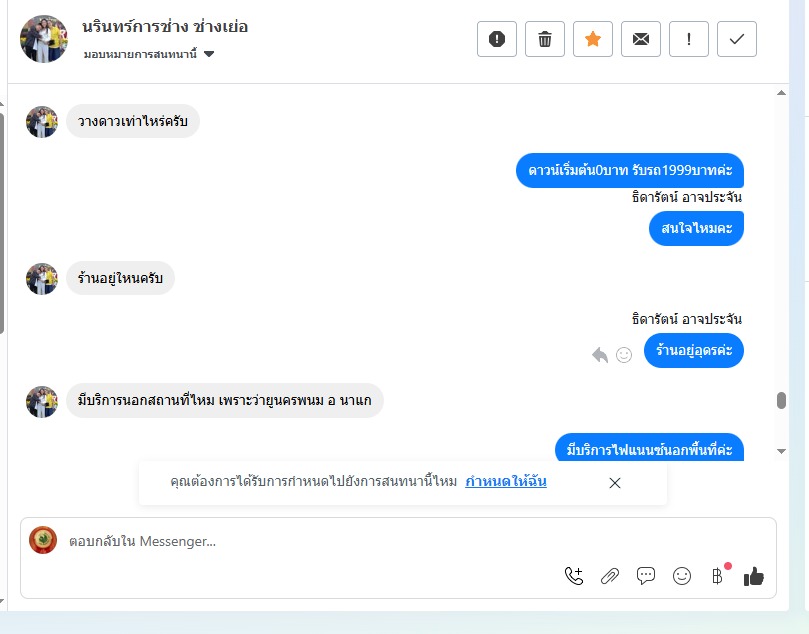
Task: Open the baht payment request icon
Action: (x=718, y=576)
